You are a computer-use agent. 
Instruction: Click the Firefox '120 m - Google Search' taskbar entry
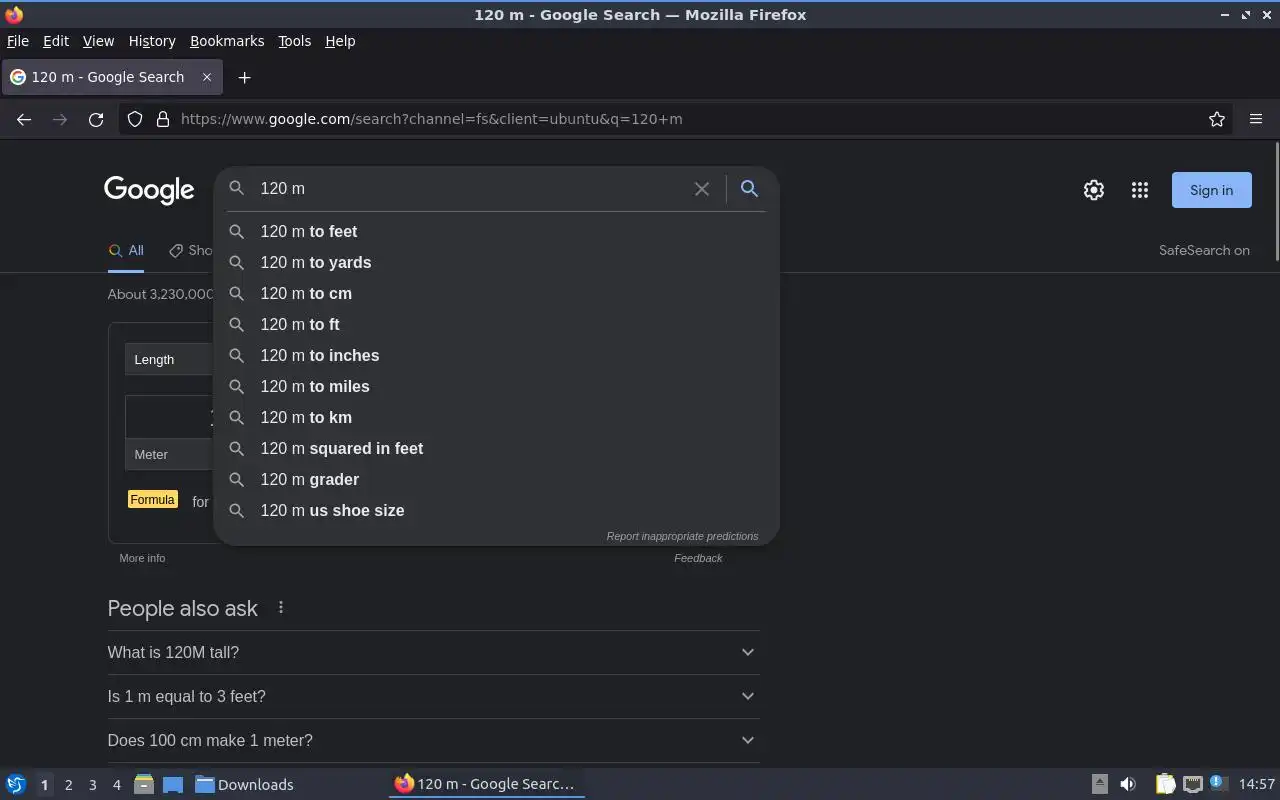[x=486, y=784]
